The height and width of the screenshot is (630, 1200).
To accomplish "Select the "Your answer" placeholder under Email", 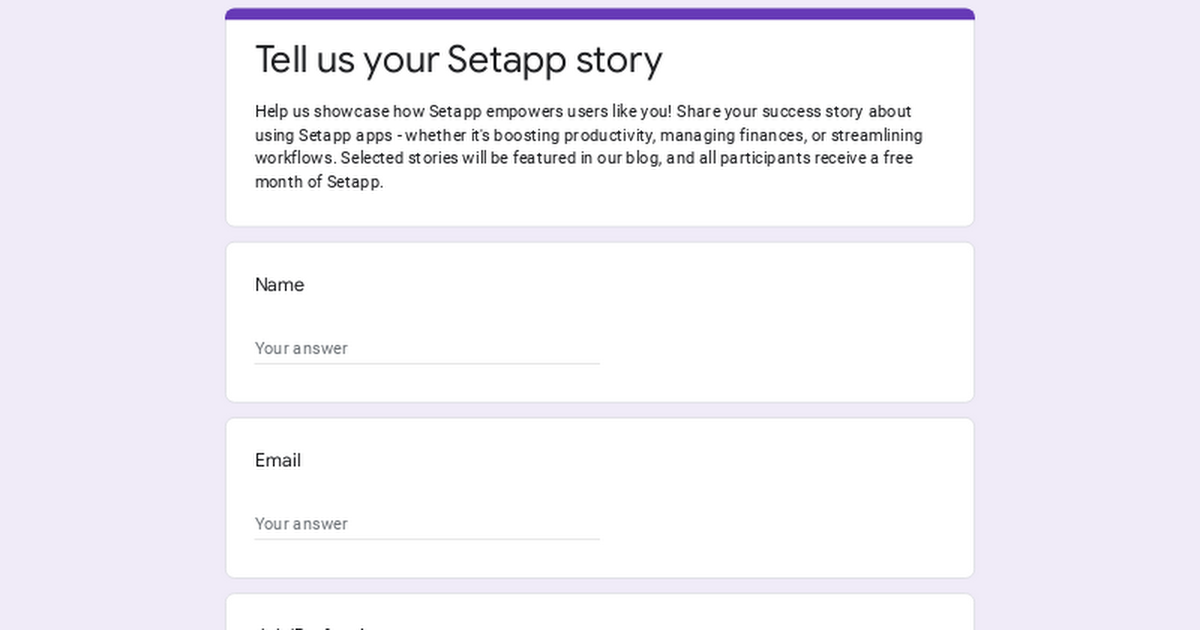I will (x=301, y=524).
